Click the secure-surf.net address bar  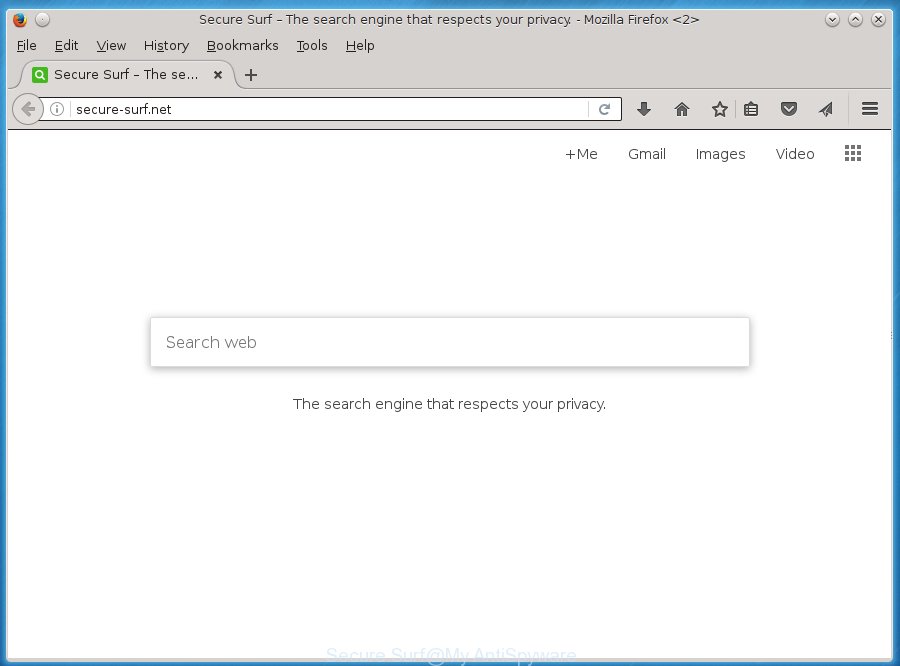330,109
